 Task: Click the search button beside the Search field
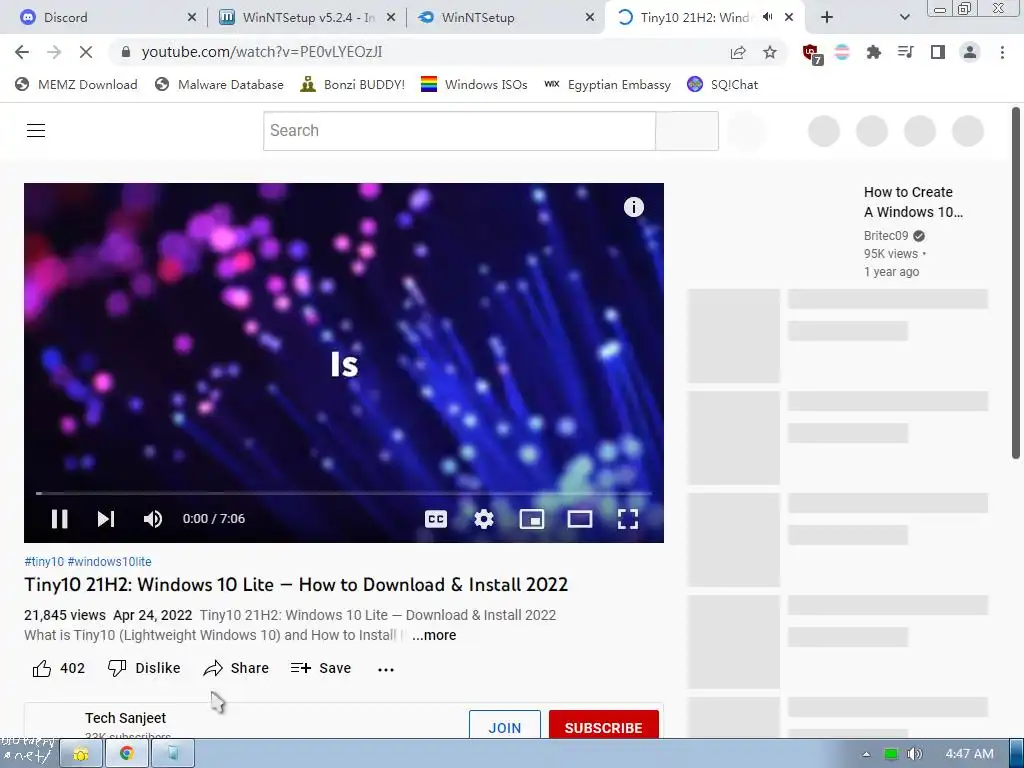click(x=687, y=131)
